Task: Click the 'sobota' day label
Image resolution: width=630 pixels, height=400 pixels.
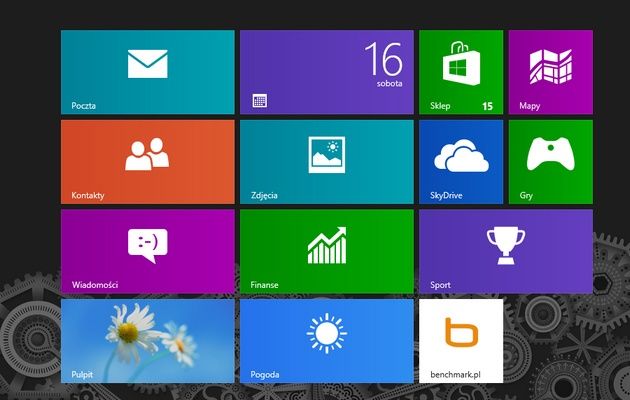Action: click(389, 84)
